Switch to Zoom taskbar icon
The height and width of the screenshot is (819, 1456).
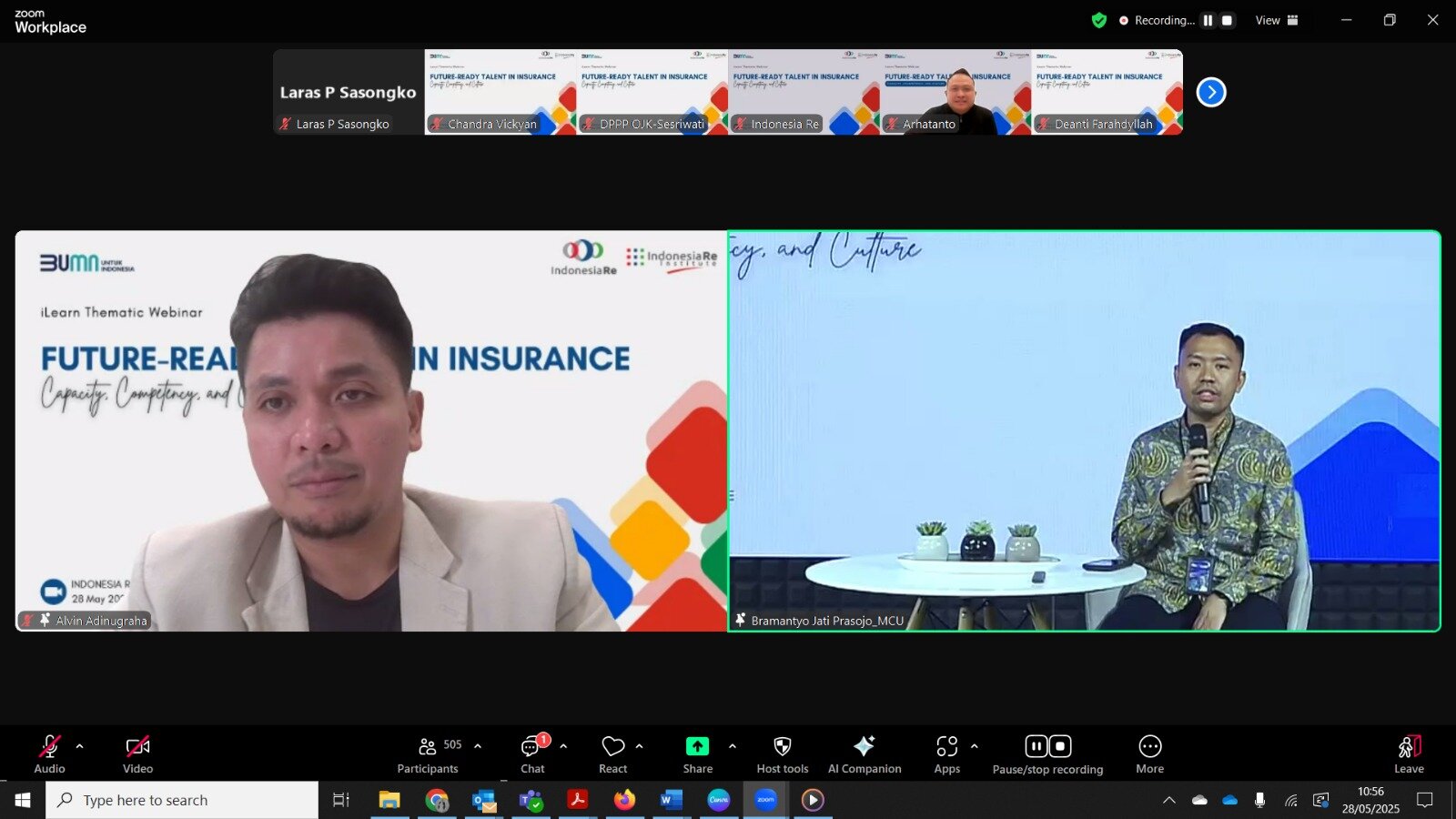[x=766, y=800]
